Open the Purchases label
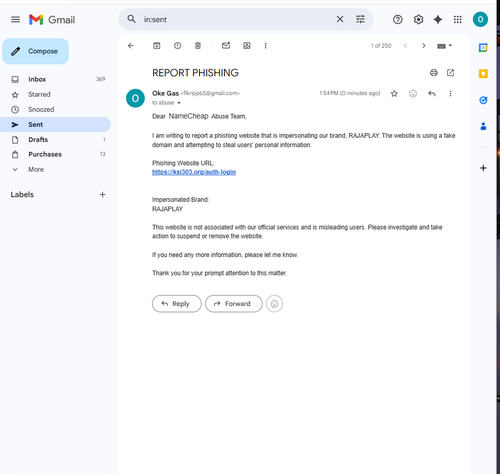Viewport: 500px width, 474px height. pyautogui.click(x=55, y=154)
